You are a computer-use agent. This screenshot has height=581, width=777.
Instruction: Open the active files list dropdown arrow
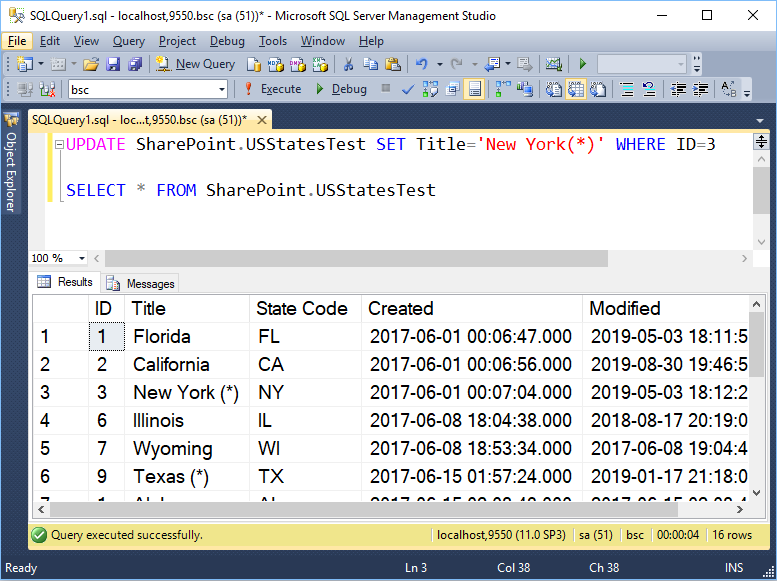[760, 121]
